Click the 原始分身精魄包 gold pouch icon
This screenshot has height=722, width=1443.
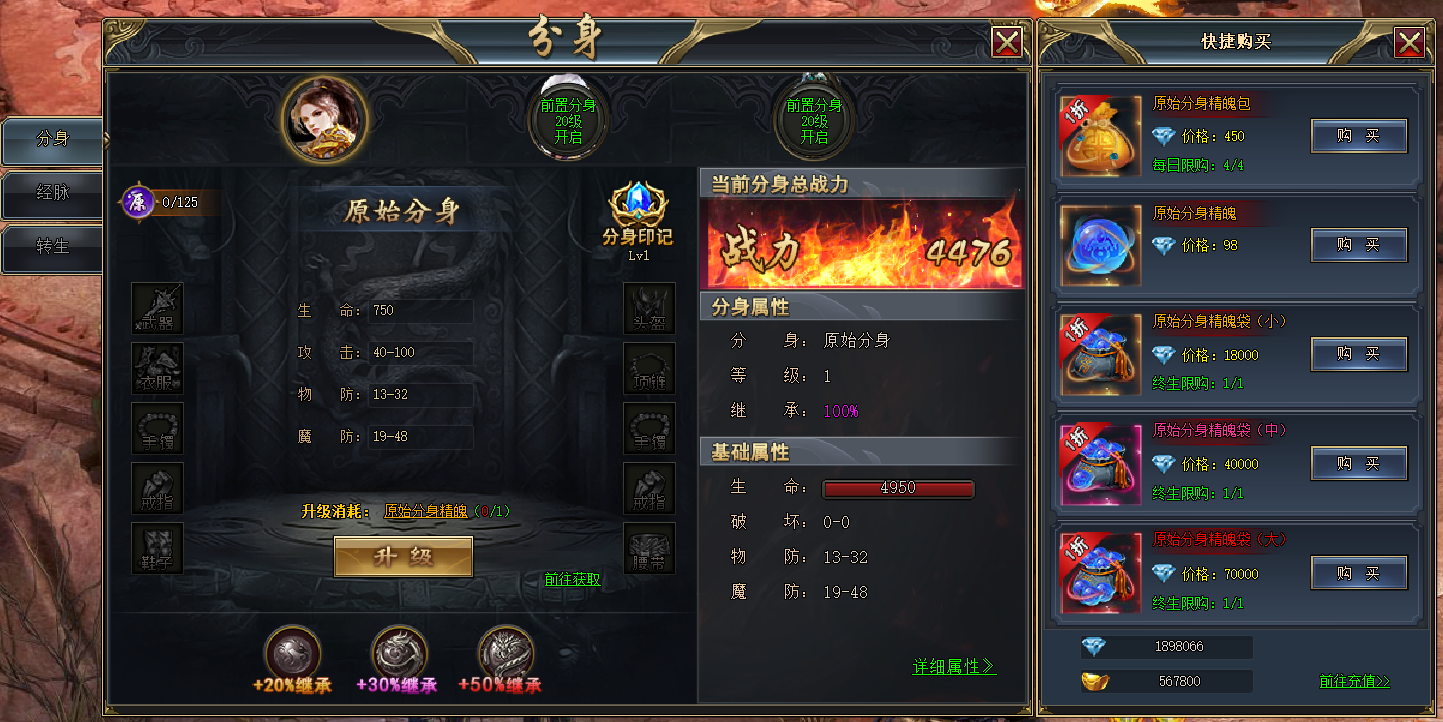coord(1101,136)
